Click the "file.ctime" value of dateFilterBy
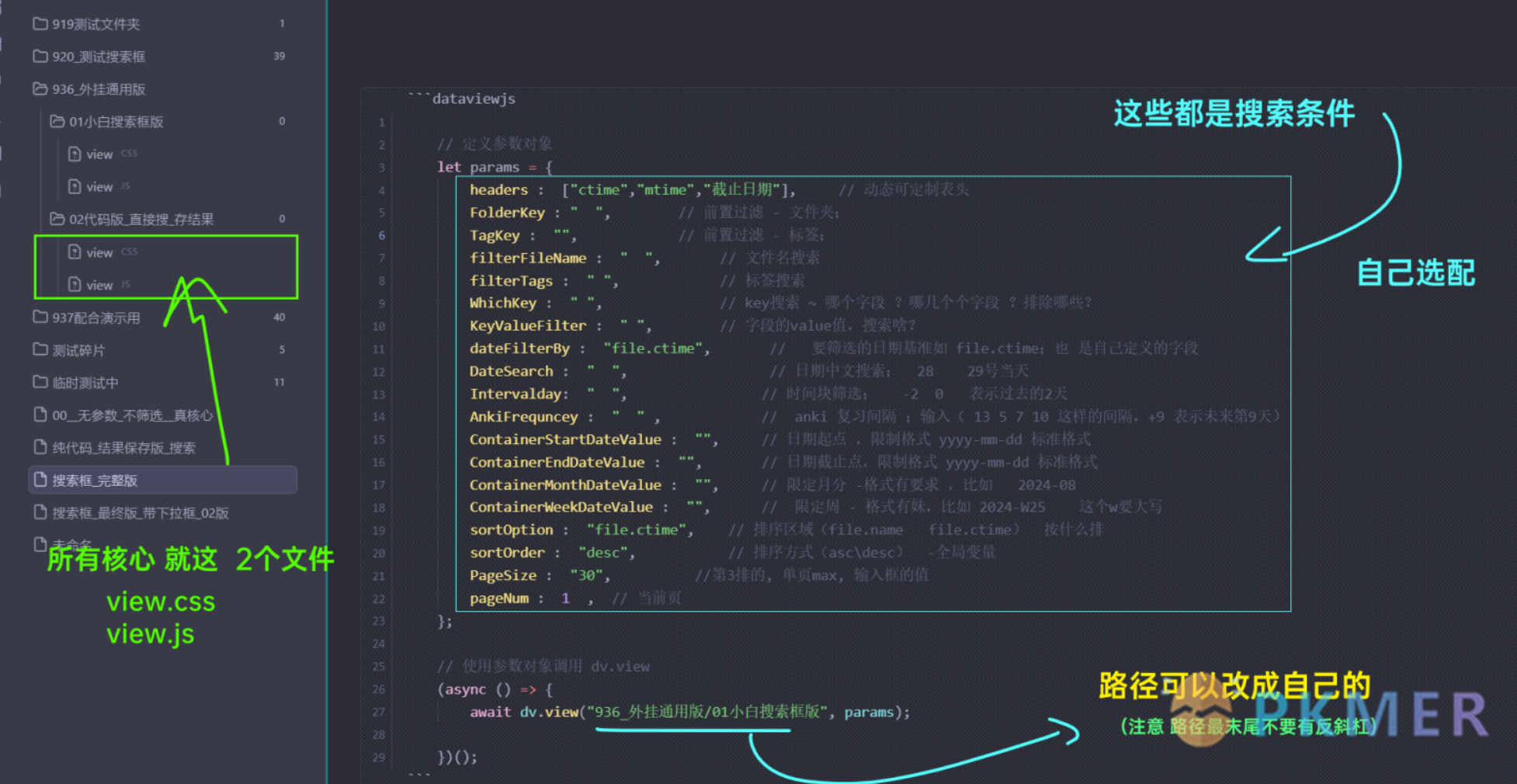1517x784 pixels. point(652,349)
